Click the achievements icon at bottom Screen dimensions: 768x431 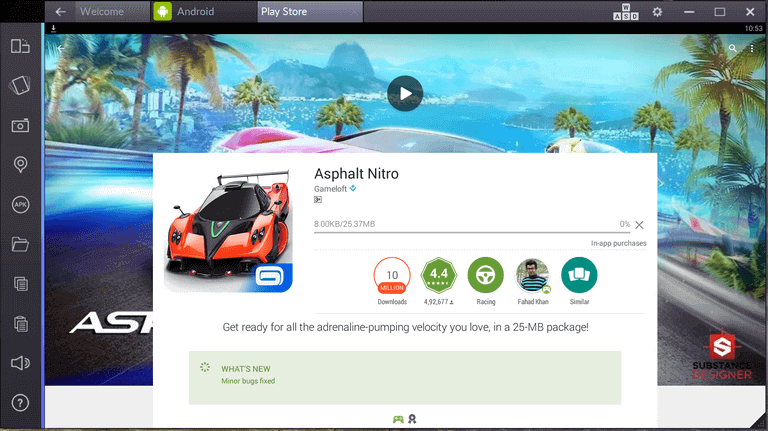click(412, 419)
